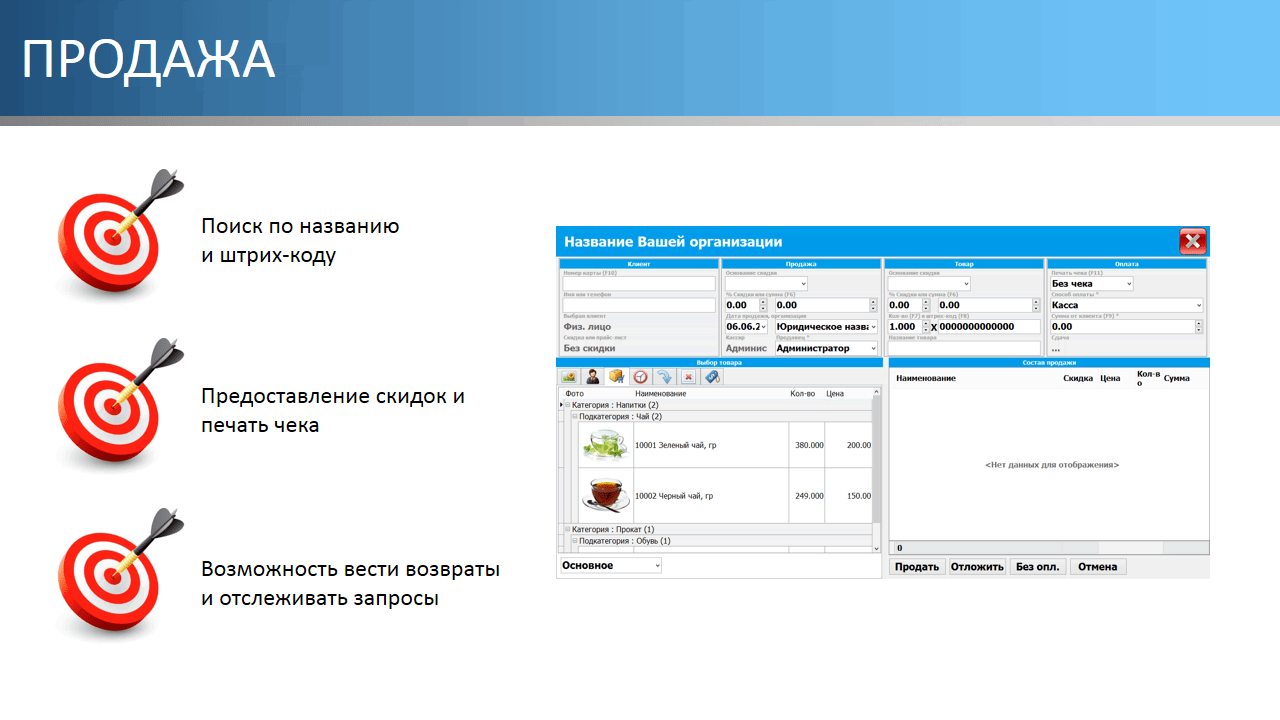The height and width of the screenshot is (720, 1280).
Task: Collapse the Категория Напитки group
Action: [x=567, y=405]
